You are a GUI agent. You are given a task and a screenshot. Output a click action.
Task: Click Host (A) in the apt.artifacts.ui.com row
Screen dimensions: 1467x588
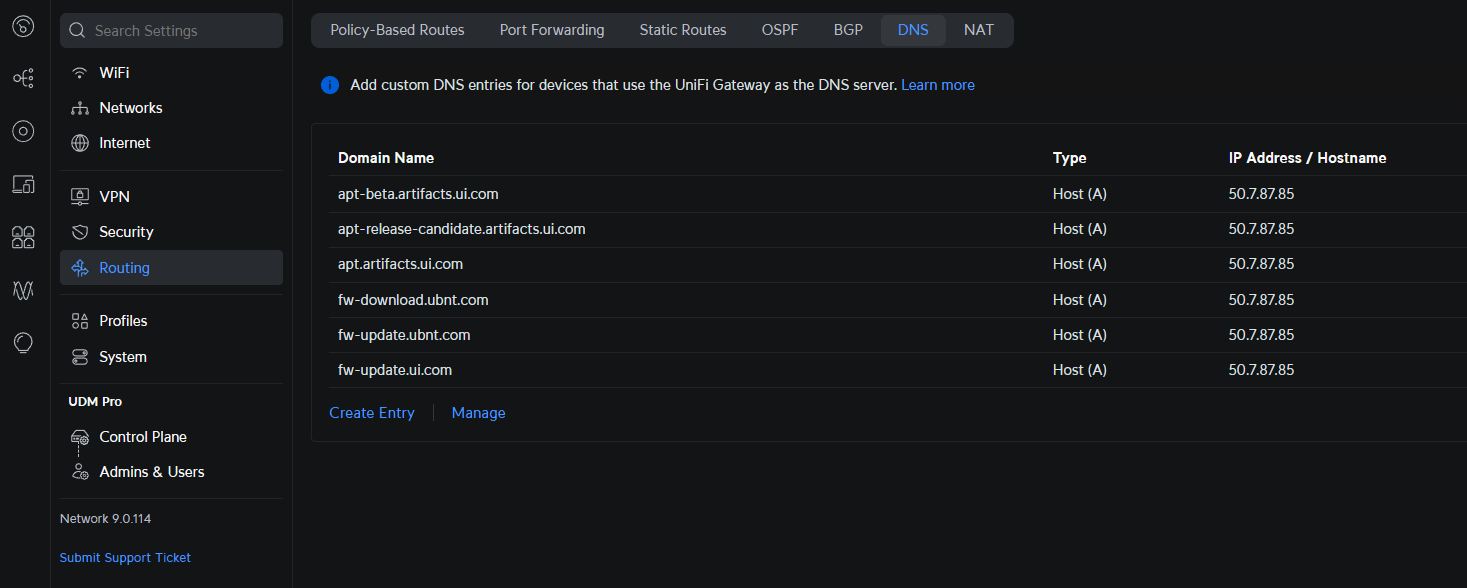1080,264
